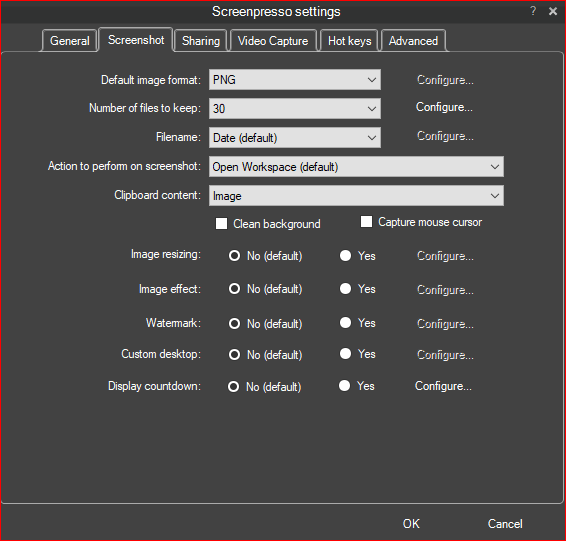566x541 pixels.
Task: Open the Default image format dropdown
Action: click(295, 79)
